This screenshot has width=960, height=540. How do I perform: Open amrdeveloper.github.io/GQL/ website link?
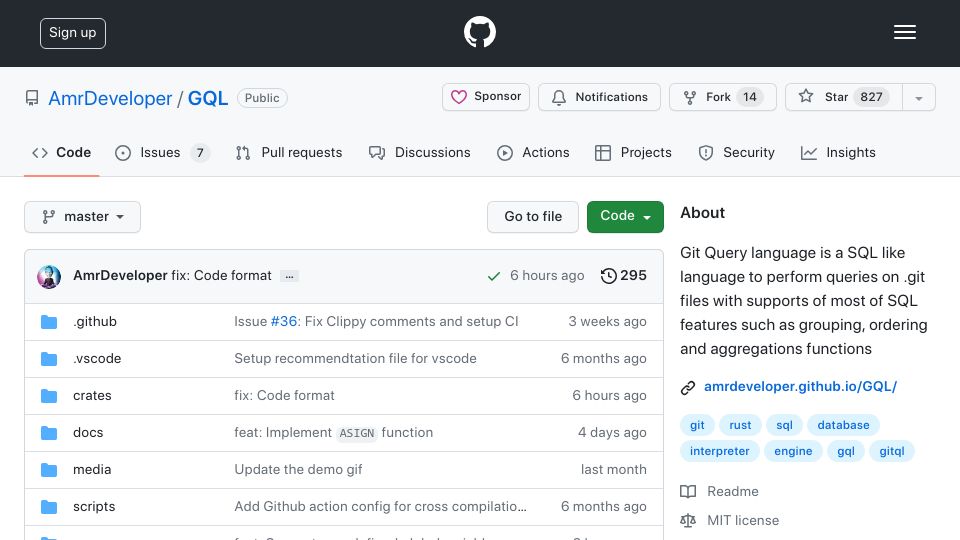pos(800,386)
